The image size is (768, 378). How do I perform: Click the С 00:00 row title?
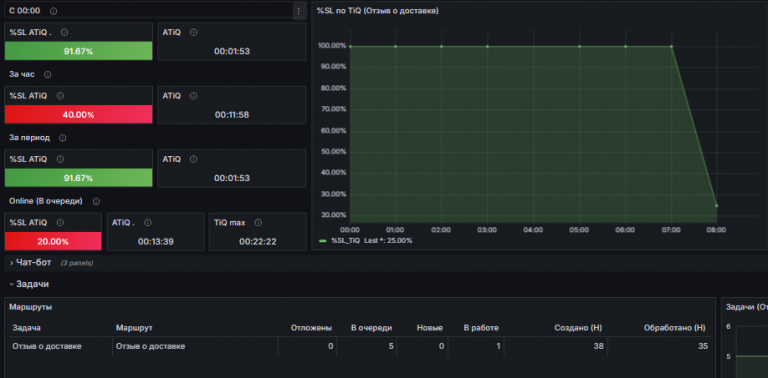click(25, 11)
